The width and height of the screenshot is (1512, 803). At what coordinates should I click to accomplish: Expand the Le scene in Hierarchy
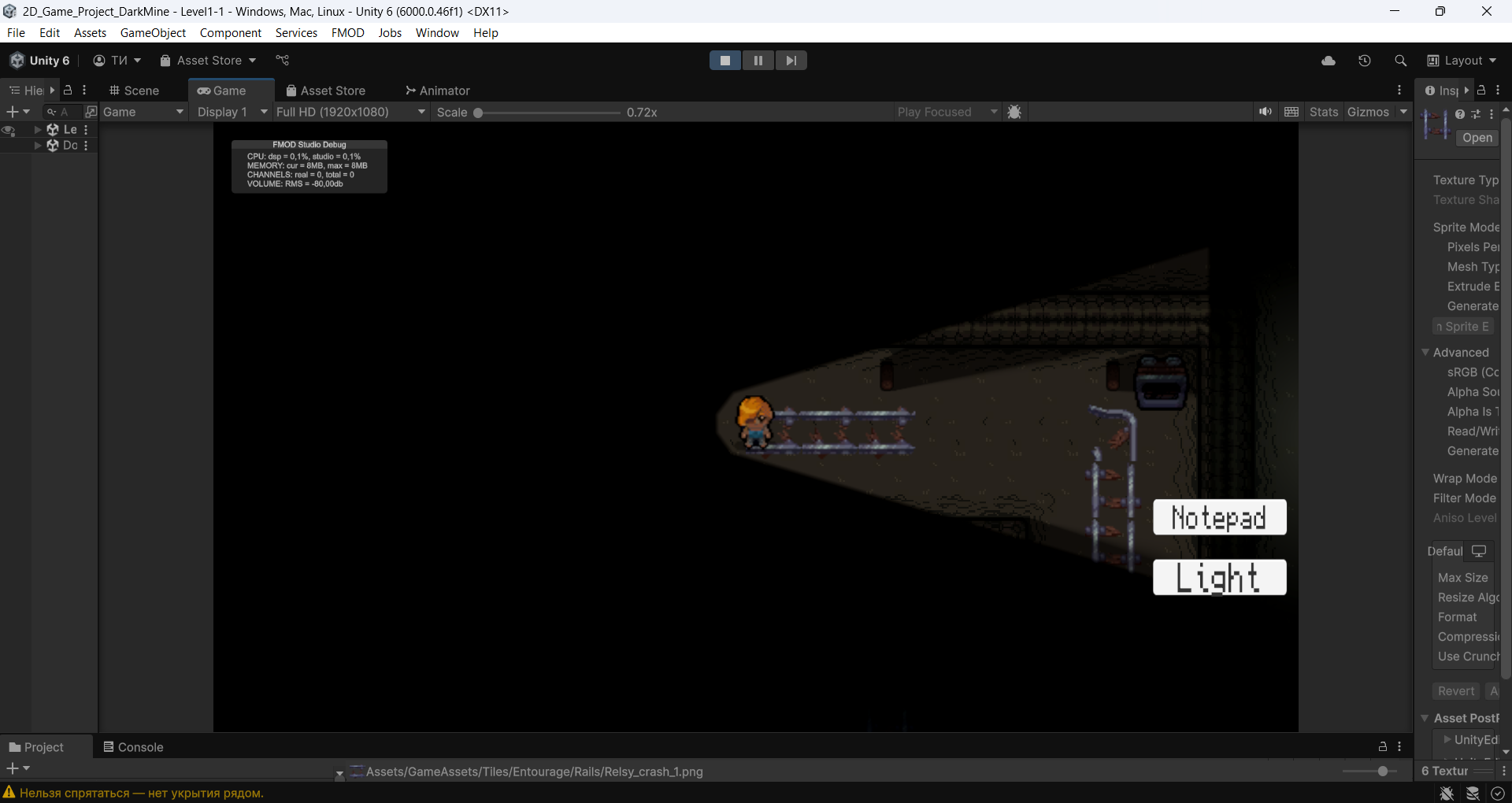(38, 130)
